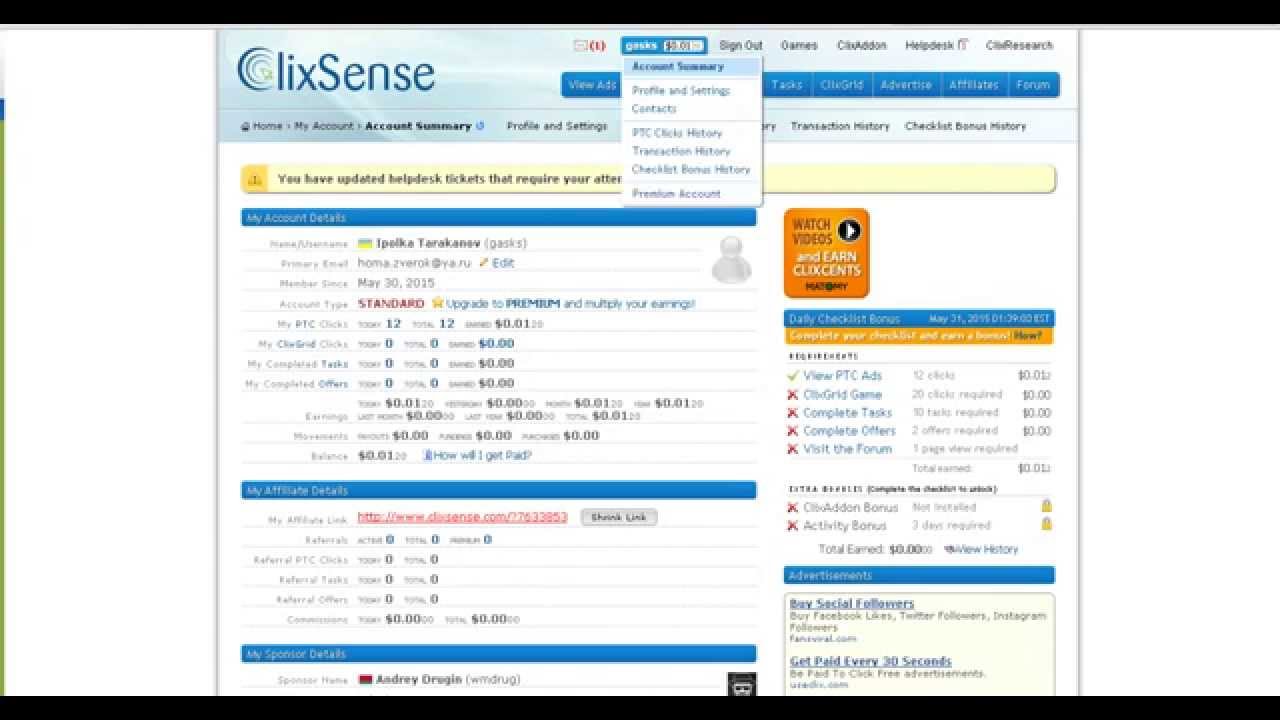
Task: Click the ClixAddon top link
Action: pyautogui.click(x=862, y=46)
